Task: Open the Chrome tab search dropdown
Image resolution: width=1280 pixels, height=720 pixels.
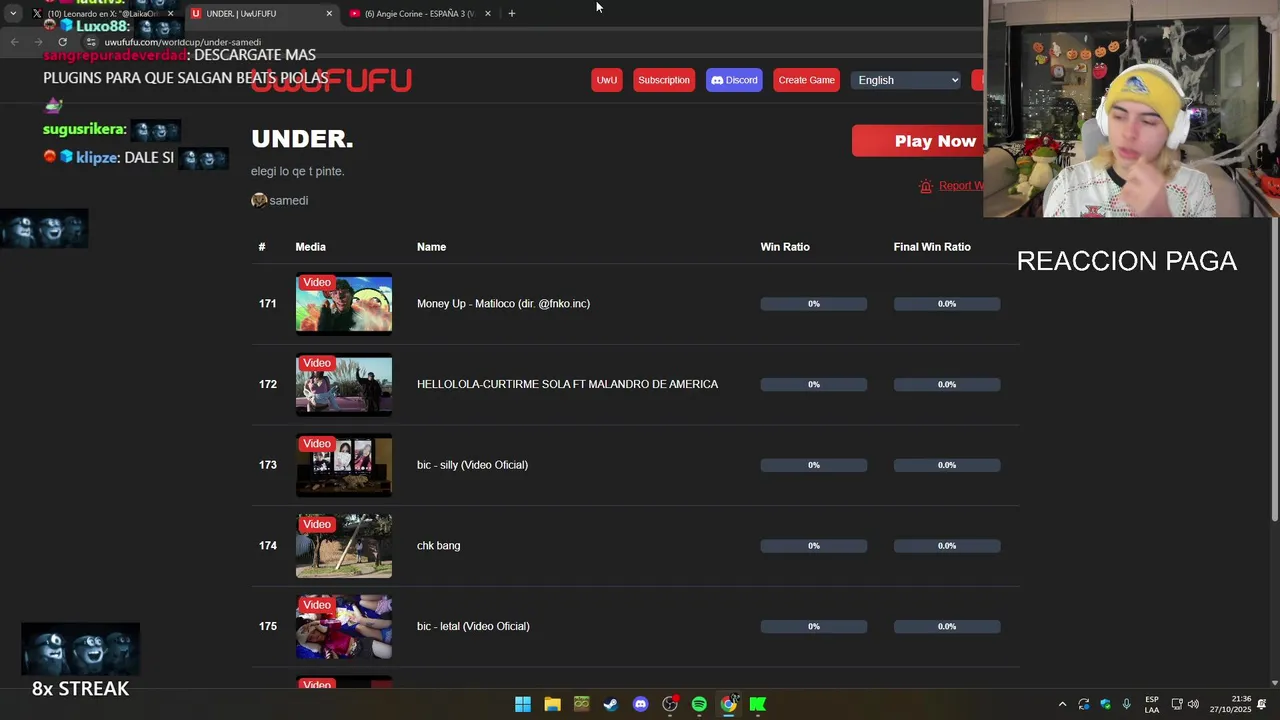Action: (x=12, y=13)
